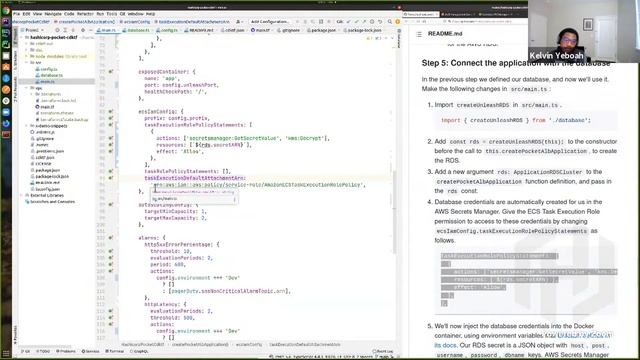Click the hide Project panel minus icon
The width and height of the screenshot is (640, 360).
point(91,30)
